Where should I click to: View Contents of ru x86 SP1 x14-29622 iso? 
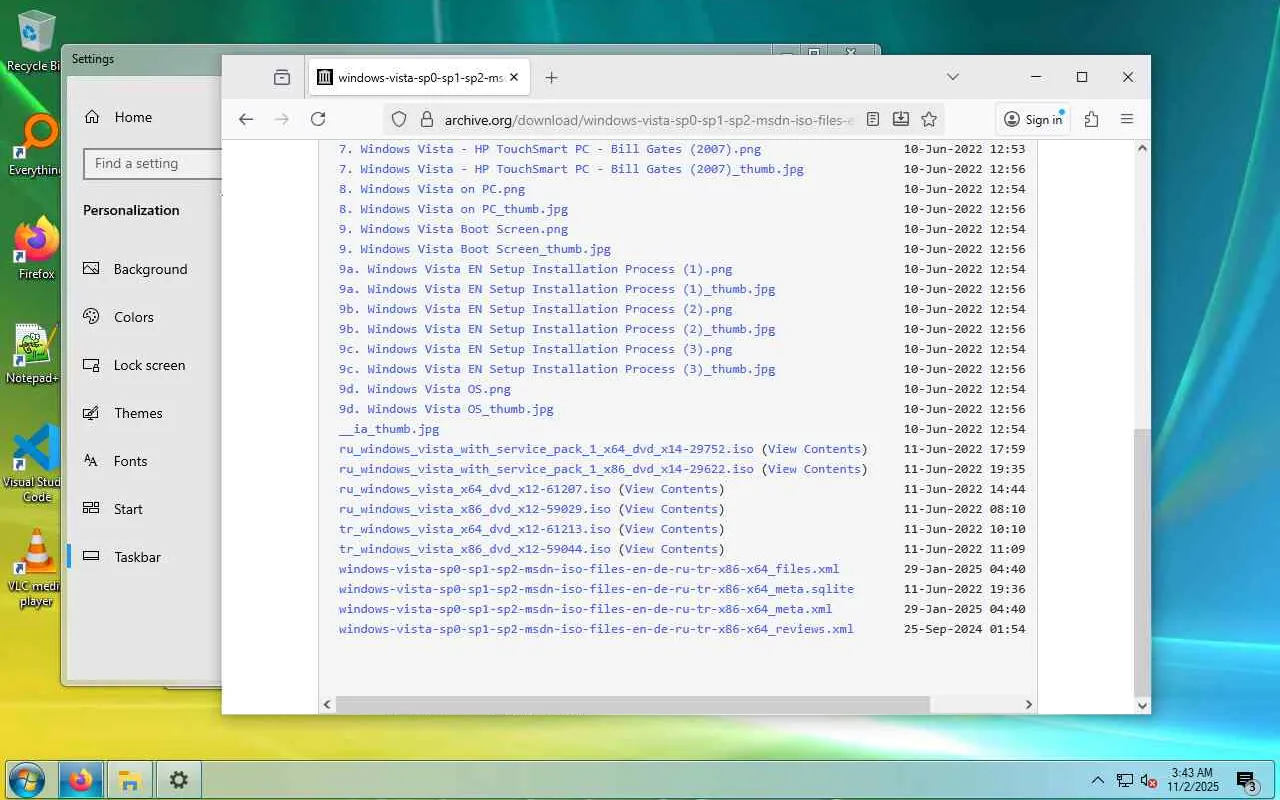(814, 469)
